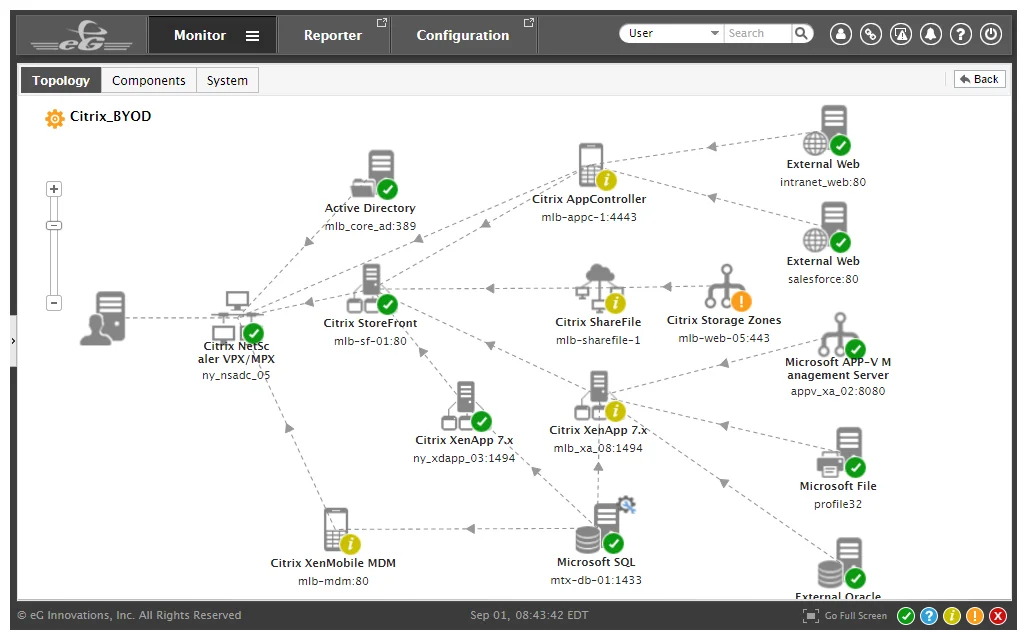
Task: Open the alarm window warning icon
Action: click(901, 34)
